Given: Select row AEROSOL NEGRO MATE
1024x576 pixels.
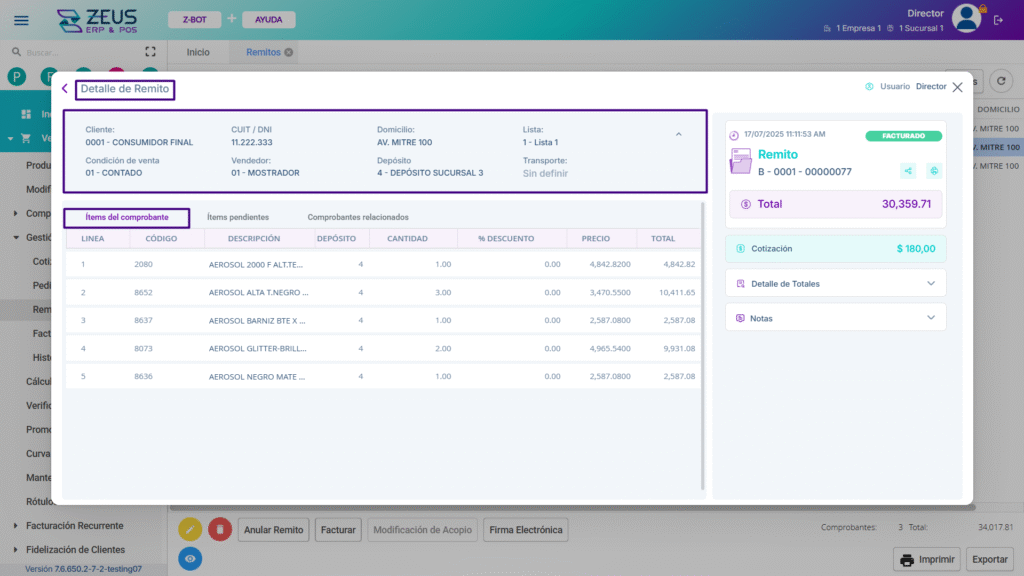Looking at the screenshot, I should (383, 376).
